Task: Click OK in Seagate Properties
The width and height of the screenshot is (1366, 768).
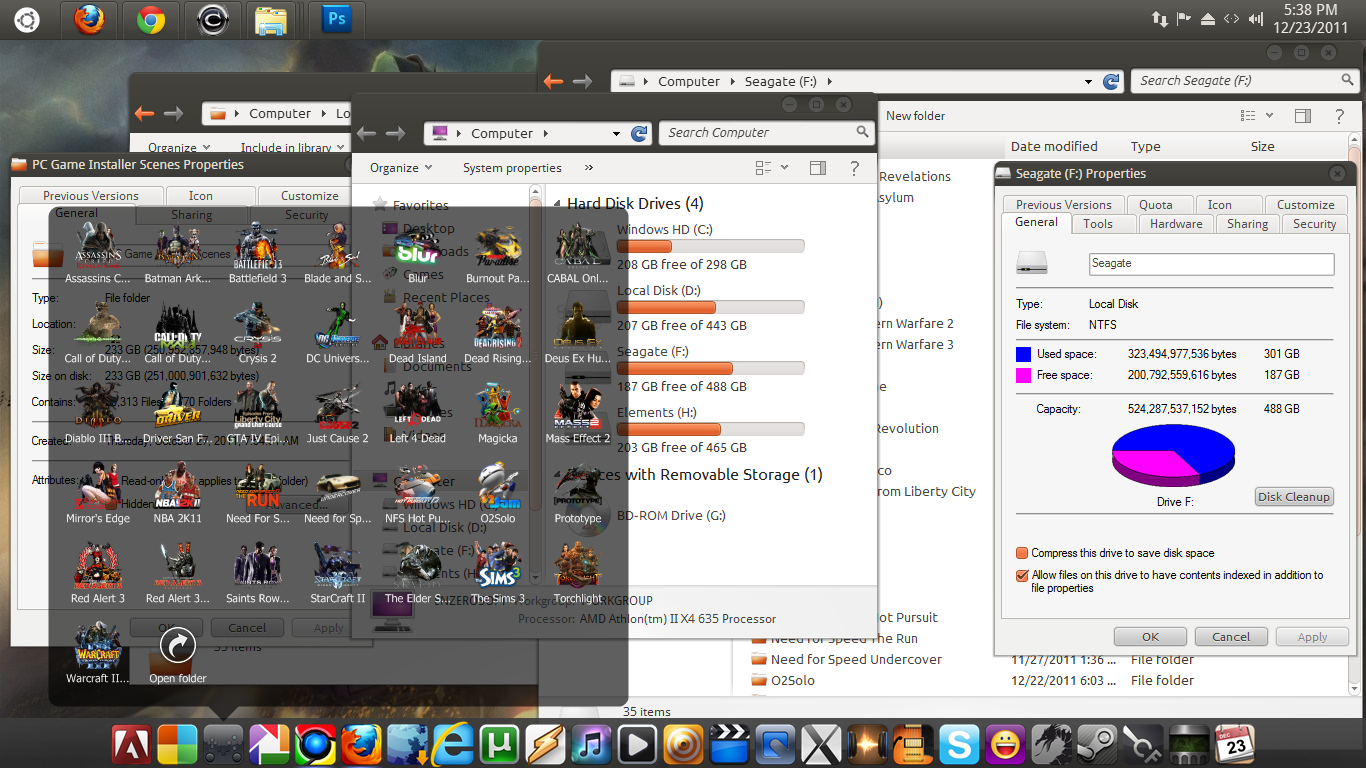Action: coord(1150,637)
